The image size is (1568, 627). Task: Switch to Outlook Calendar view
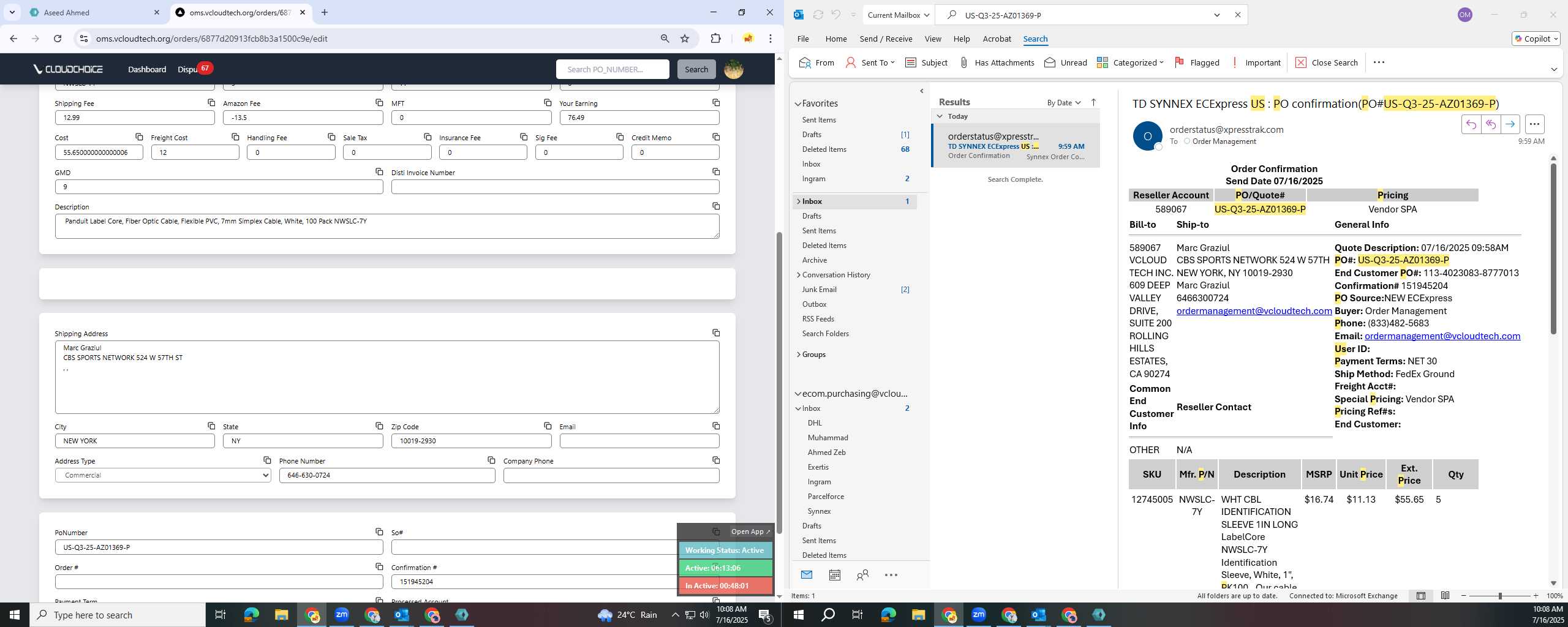point(834,575)
